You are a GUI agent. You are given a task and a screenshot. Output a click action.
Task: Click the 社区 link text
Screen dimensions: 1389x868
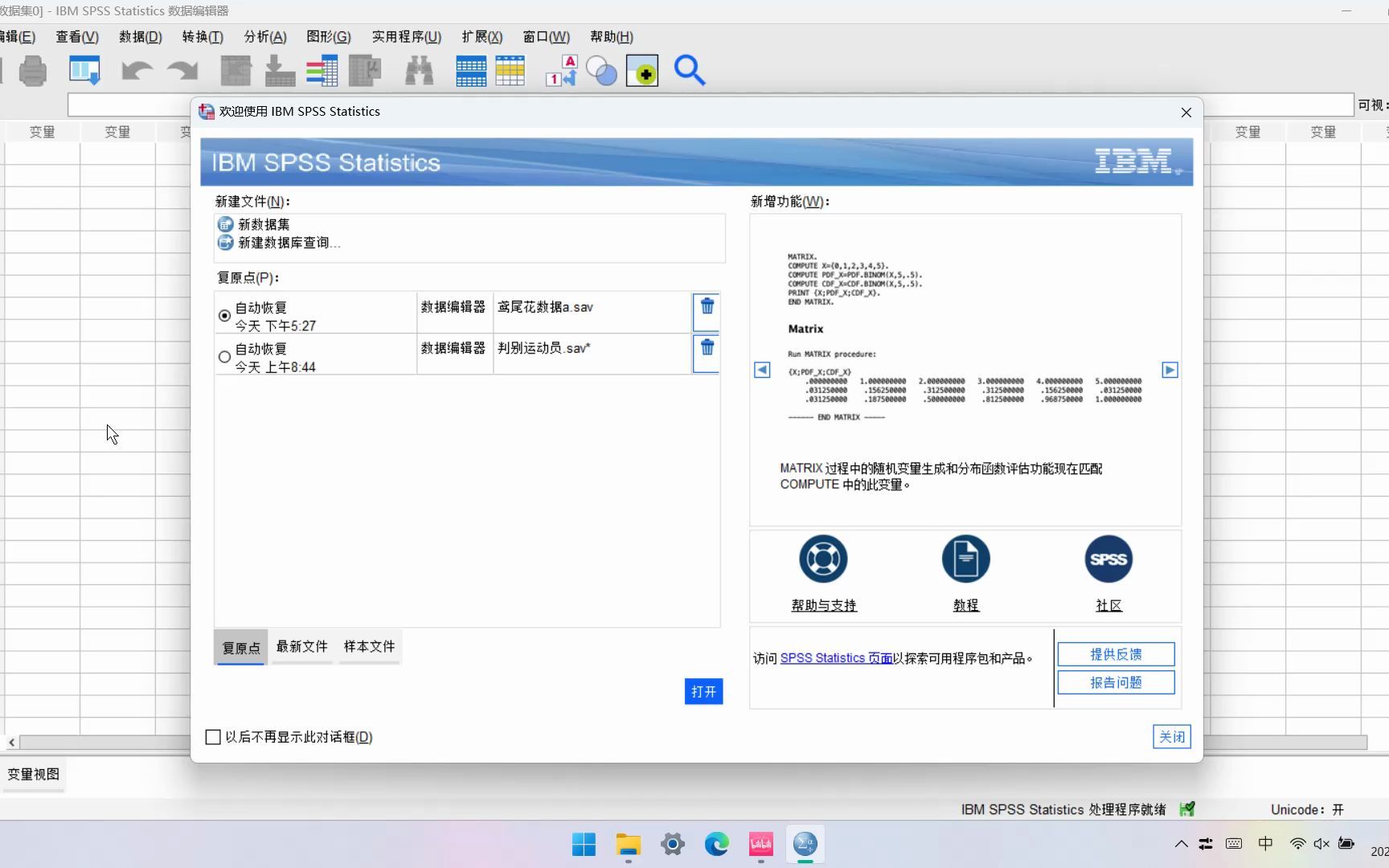(x=1108, y=605)
